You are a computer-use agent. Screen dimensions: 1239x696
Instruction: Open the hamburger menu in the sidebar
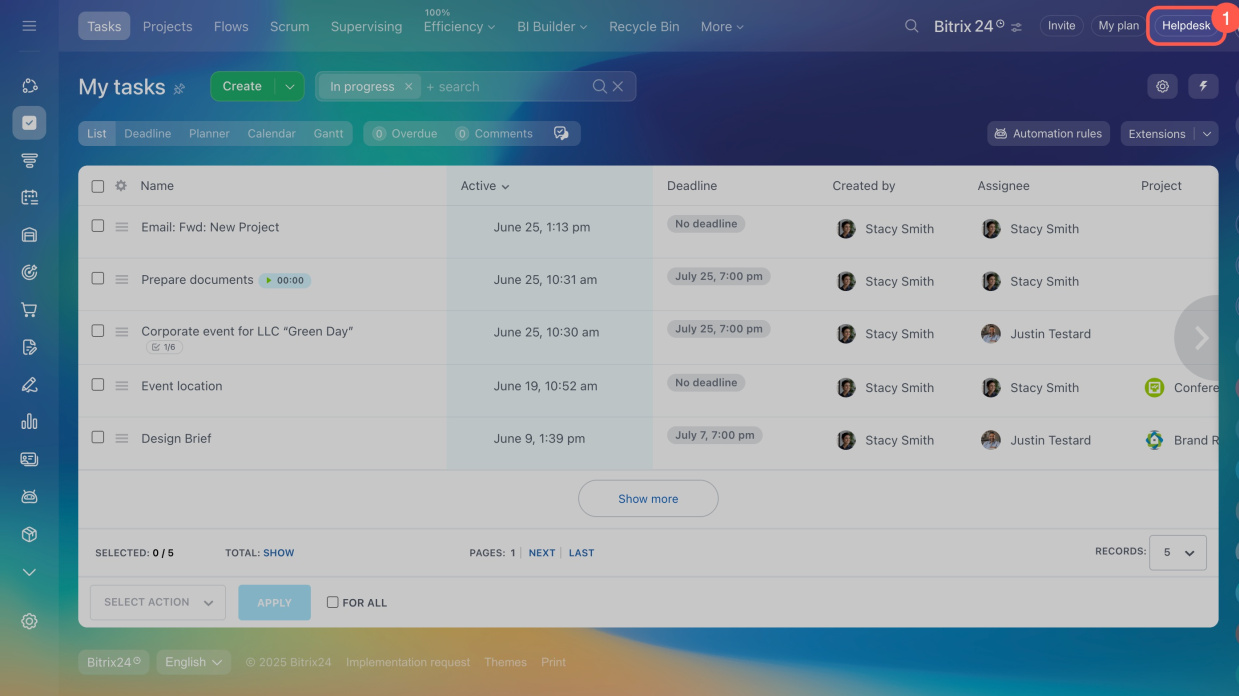(29, 26)
